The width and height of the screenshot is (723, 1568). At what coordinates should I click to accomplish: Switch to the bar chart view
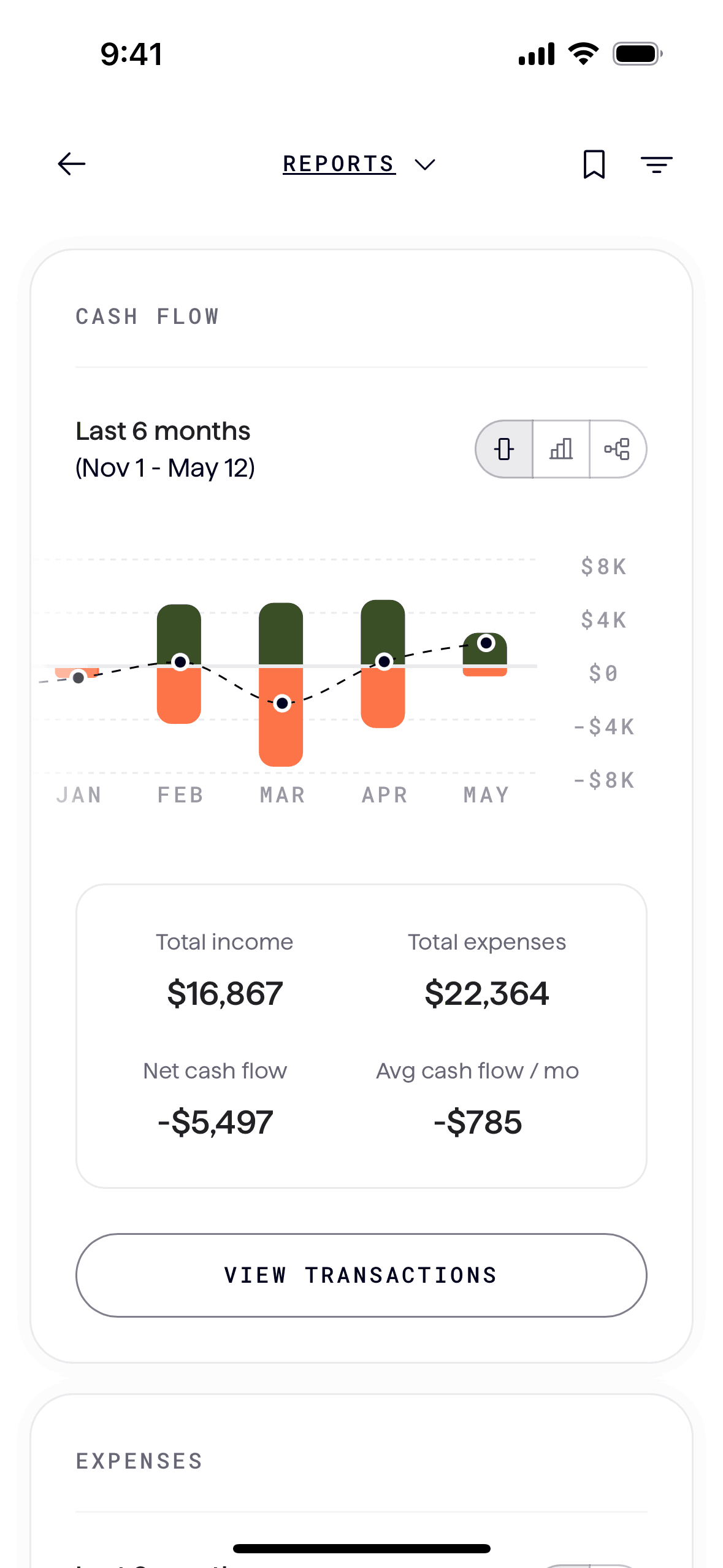pos(561,449)
